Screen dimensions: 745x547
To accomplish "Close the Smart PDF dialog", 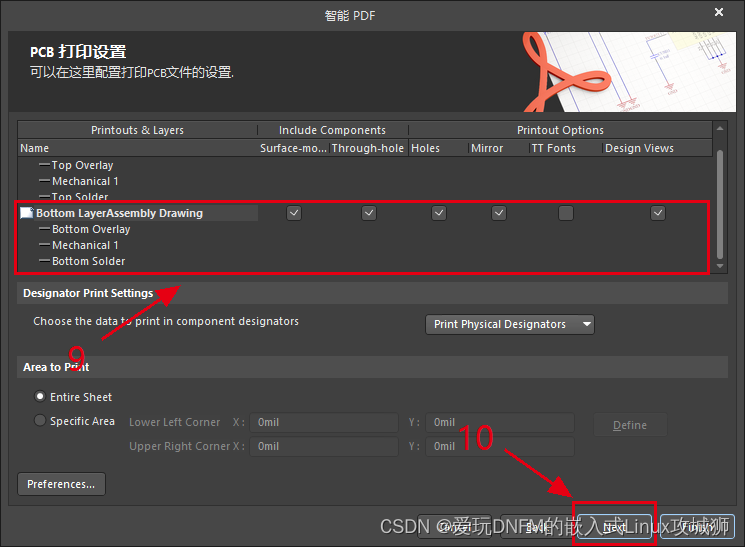I will pos(719,12).
